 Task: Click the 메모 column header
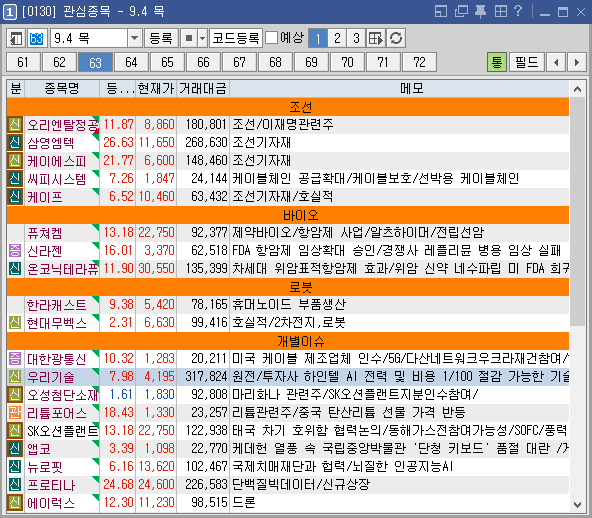(x=412, y=89)
